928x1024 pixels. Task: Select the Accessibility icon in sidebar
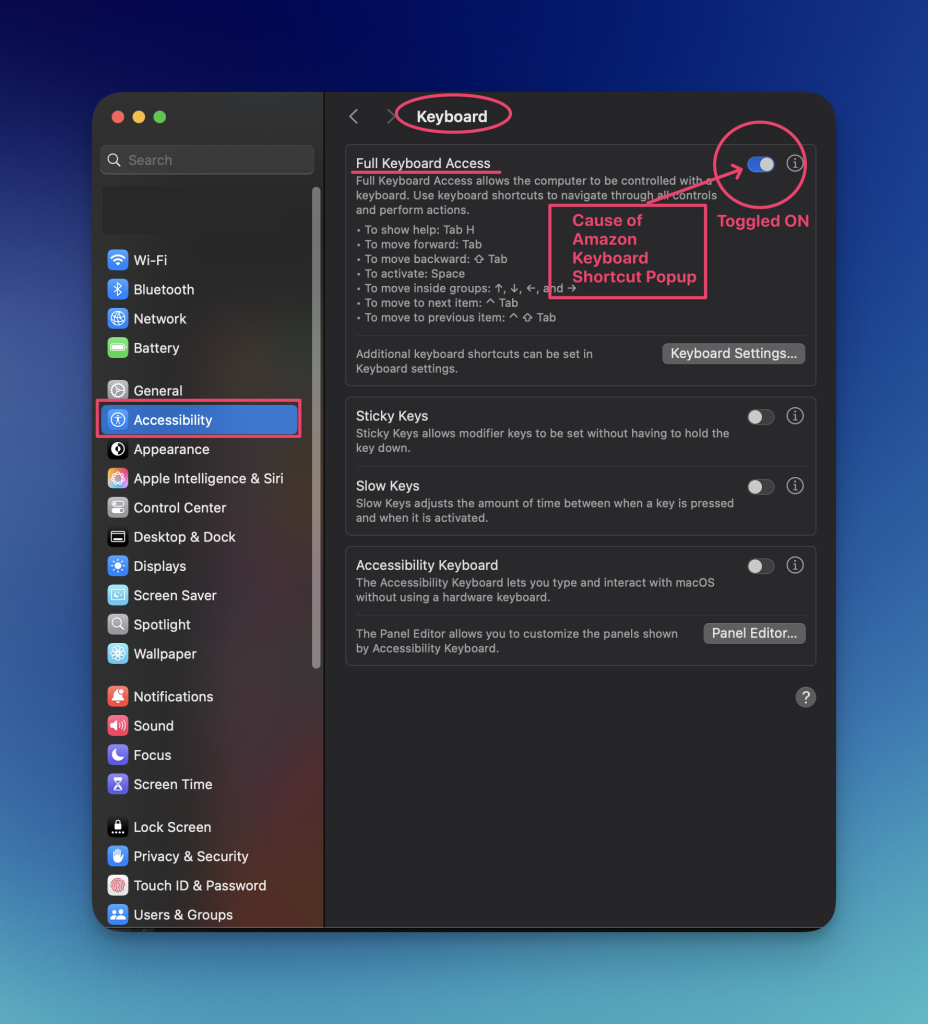[x=118, y=420]
